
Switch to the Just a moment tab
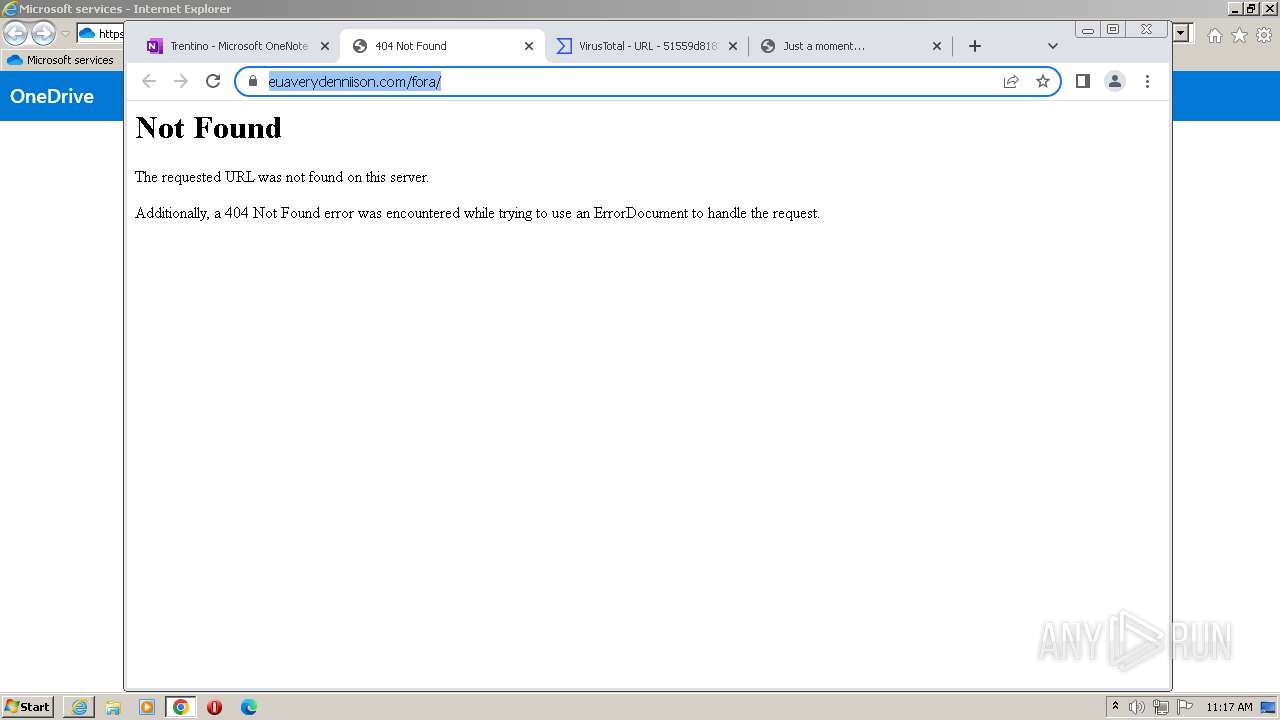(x=850, y=46)
